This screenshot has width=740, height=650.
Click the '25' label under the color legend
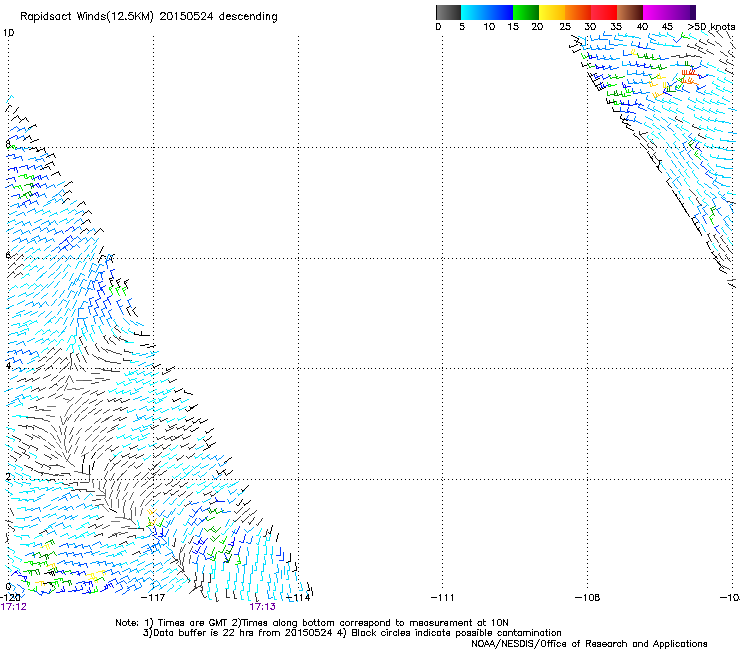pos(565,27)
